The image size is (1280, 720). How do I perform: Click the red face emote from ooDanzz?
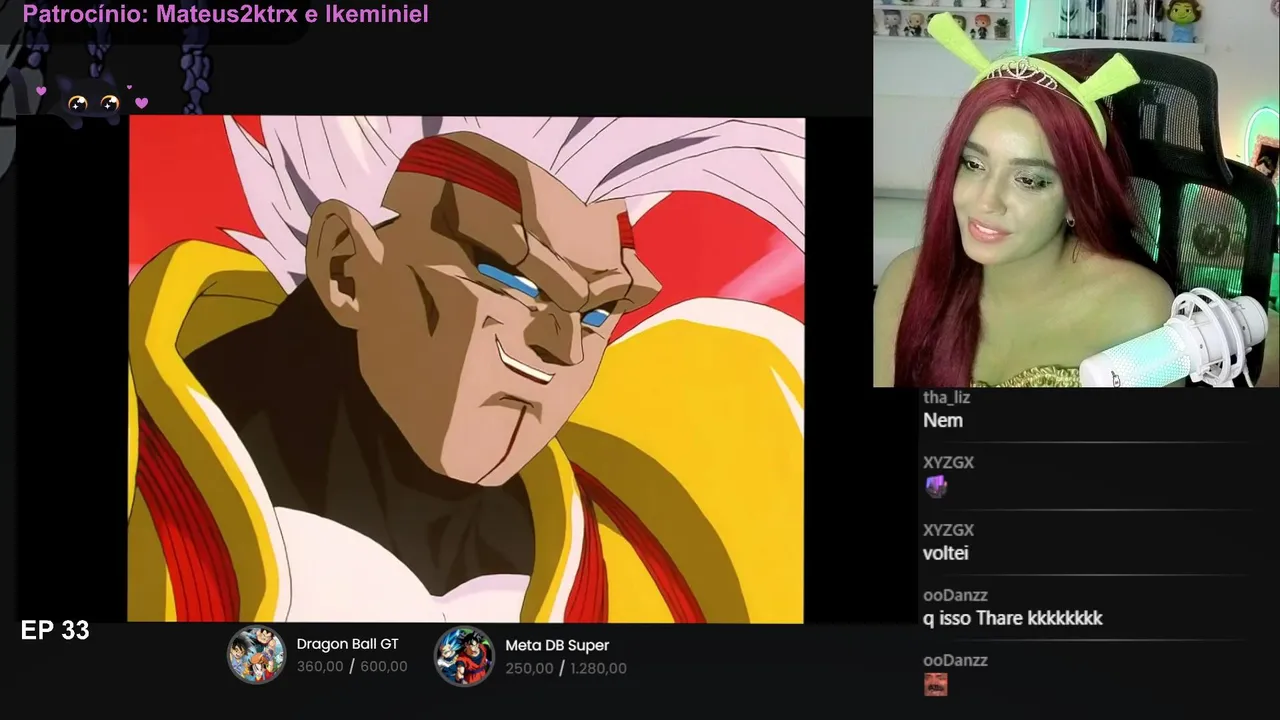point(935,684)
